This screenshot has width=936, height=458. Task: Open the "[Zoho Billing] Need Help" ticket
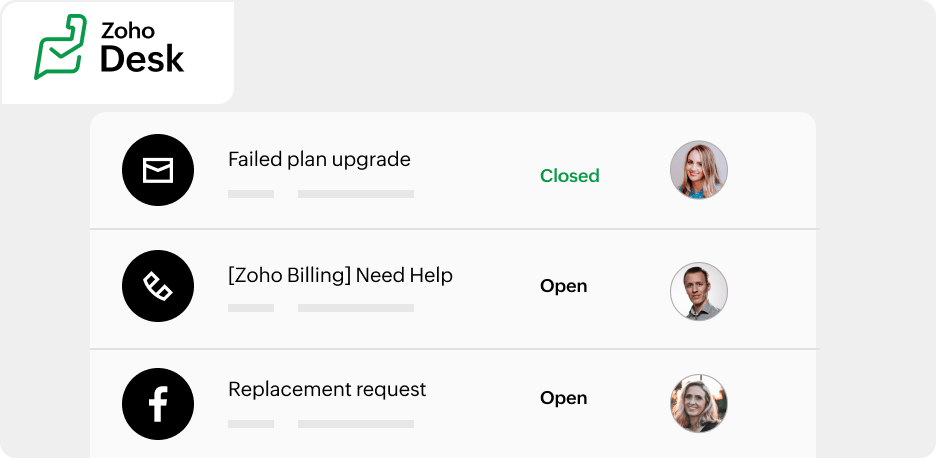click(340, 275)
